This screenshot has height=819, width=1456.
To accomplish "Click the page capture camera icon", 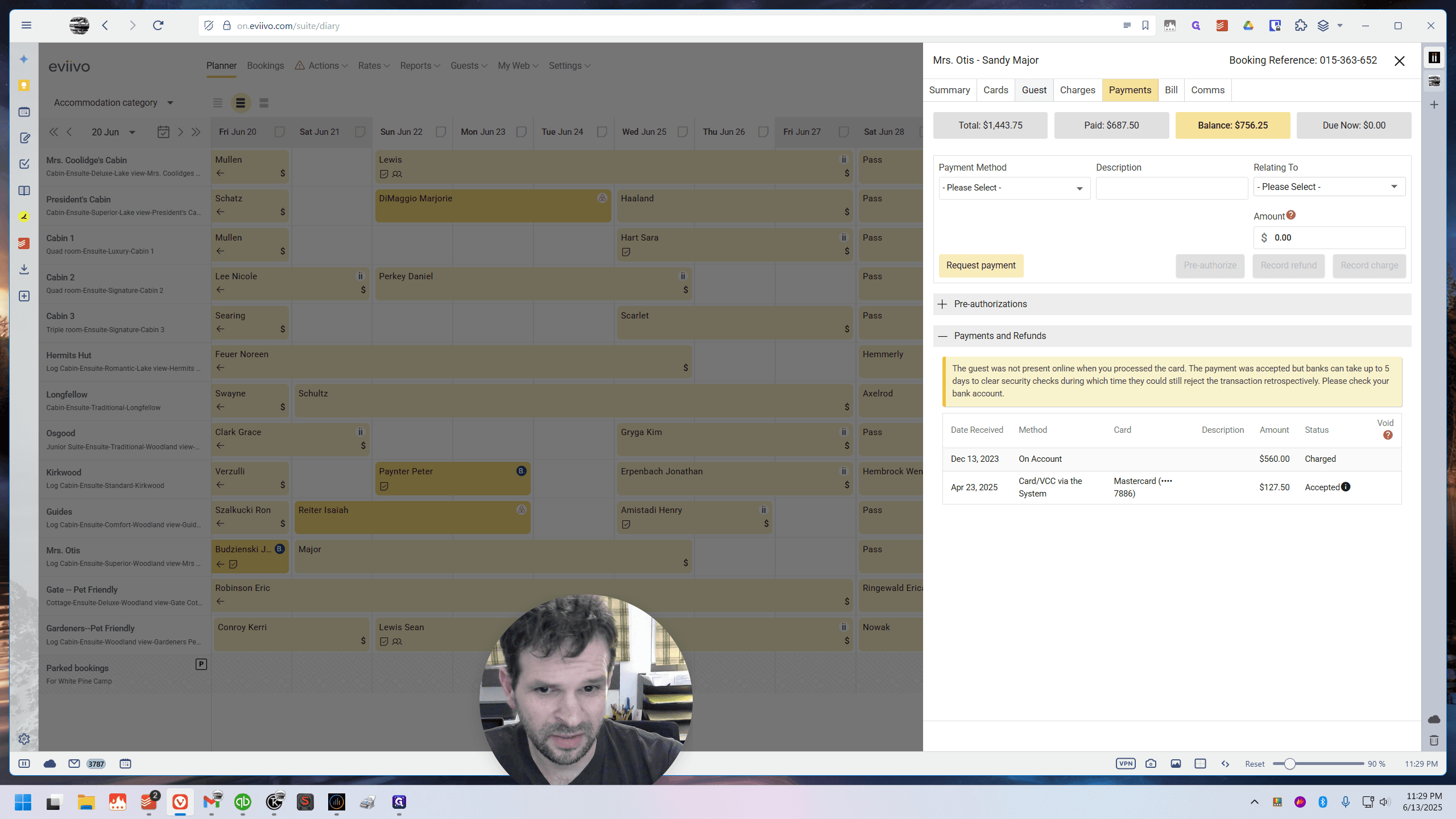I will [x=1151, y=764].
